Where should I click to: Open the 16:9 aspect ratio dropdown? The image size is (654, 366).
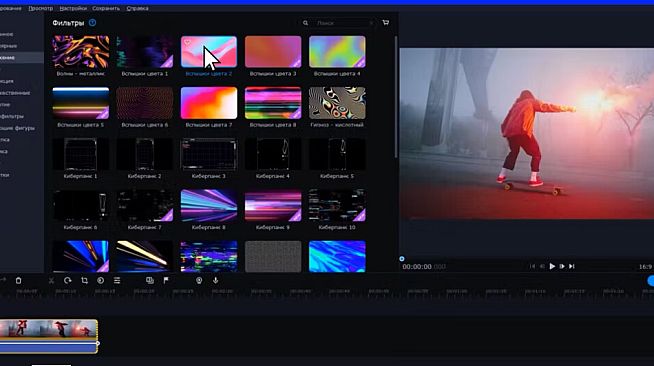click(x=646, y=266)
